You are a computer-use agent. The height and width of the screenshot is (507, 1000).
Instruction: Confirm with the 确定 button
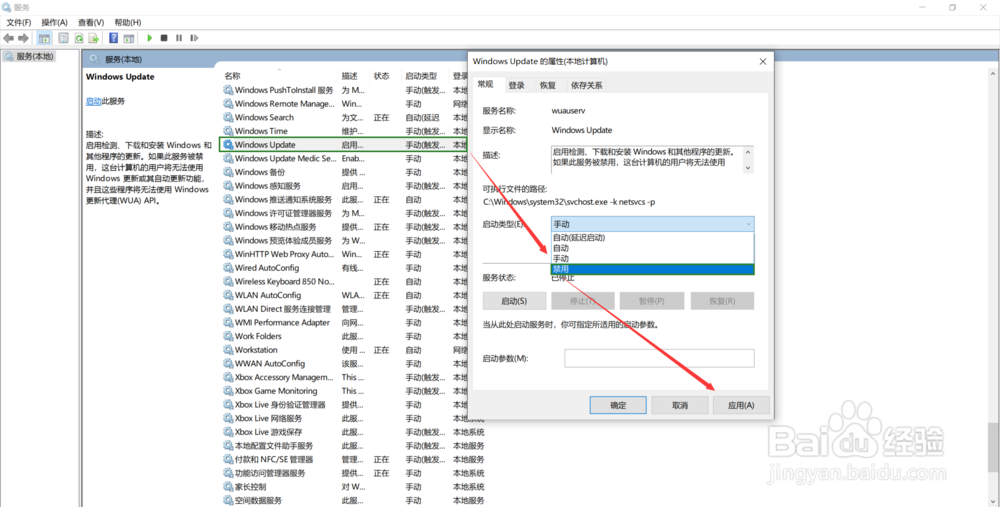(618, 405)
